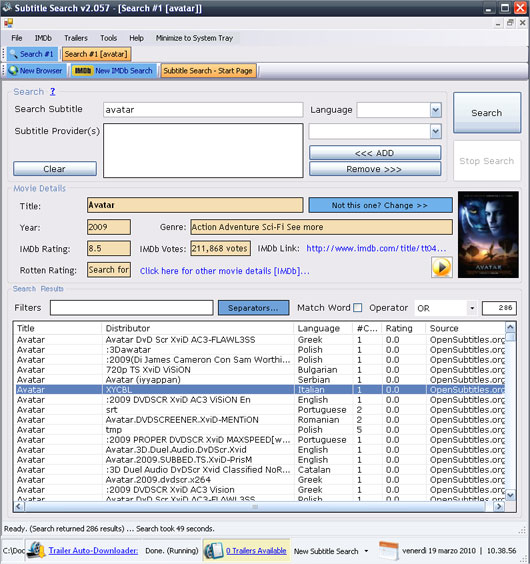Click the Separators... button

[x=253, y=308]
